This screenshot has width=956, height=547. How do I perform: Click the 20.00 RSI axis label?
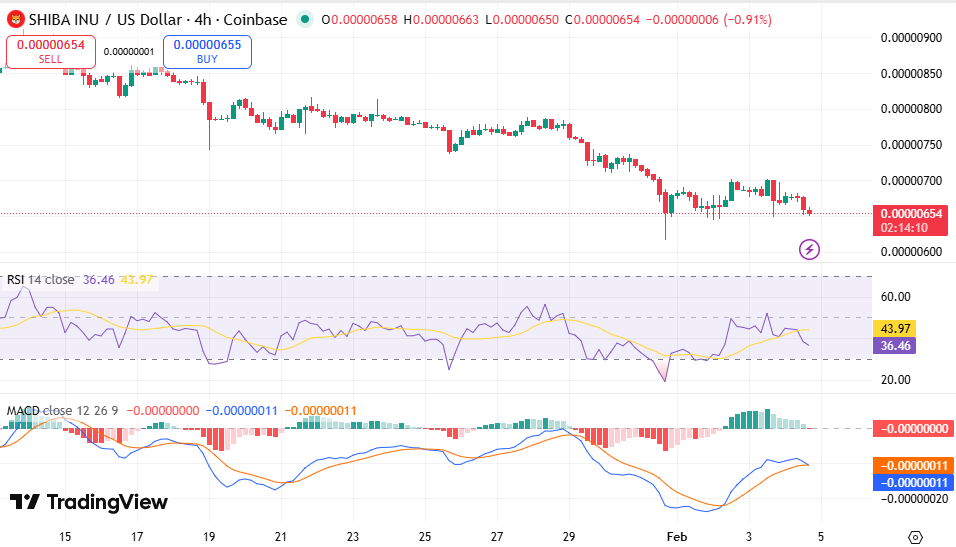[895, 380]
